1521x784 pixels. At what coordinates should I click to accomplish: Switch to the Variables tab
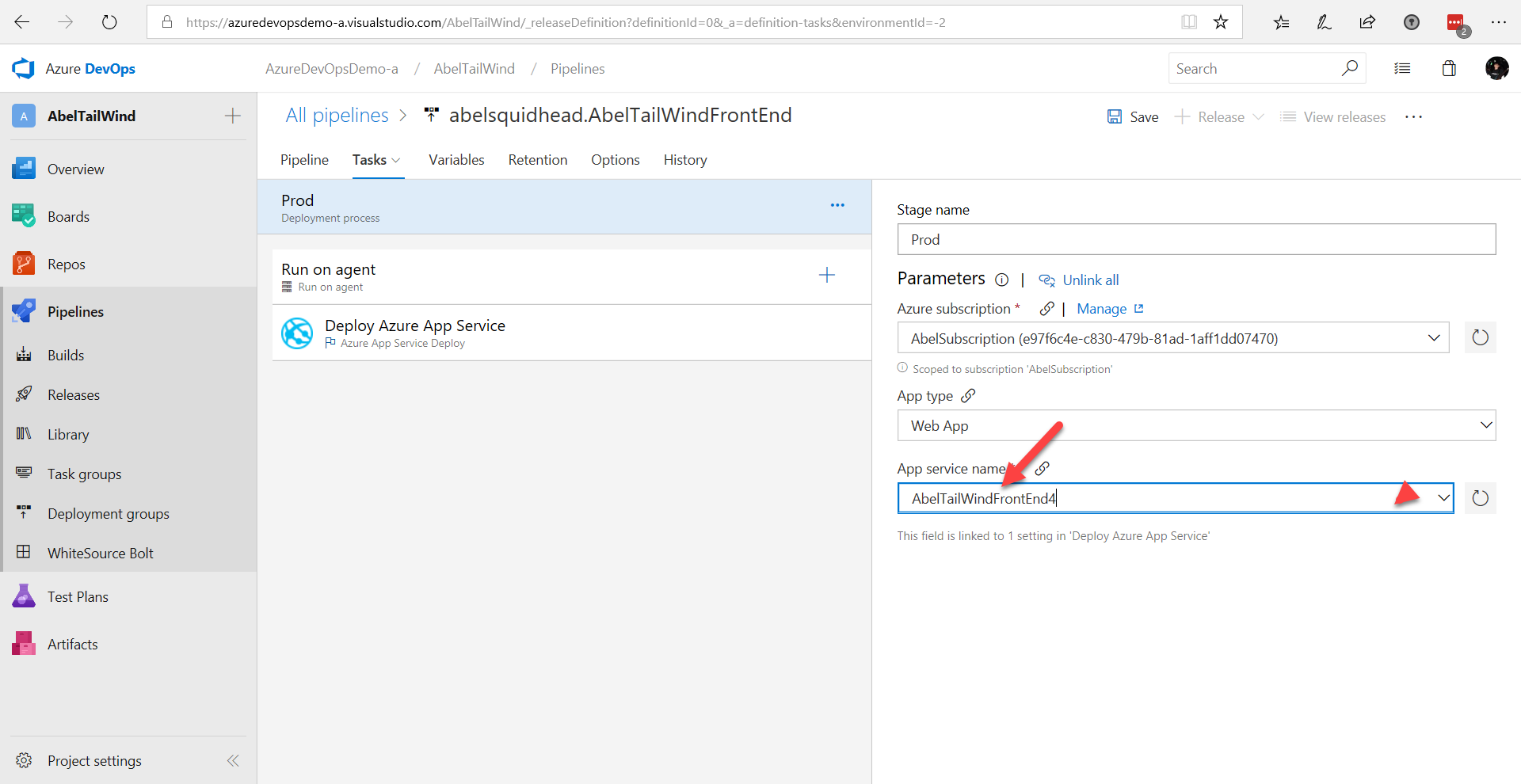click(456, 160)
